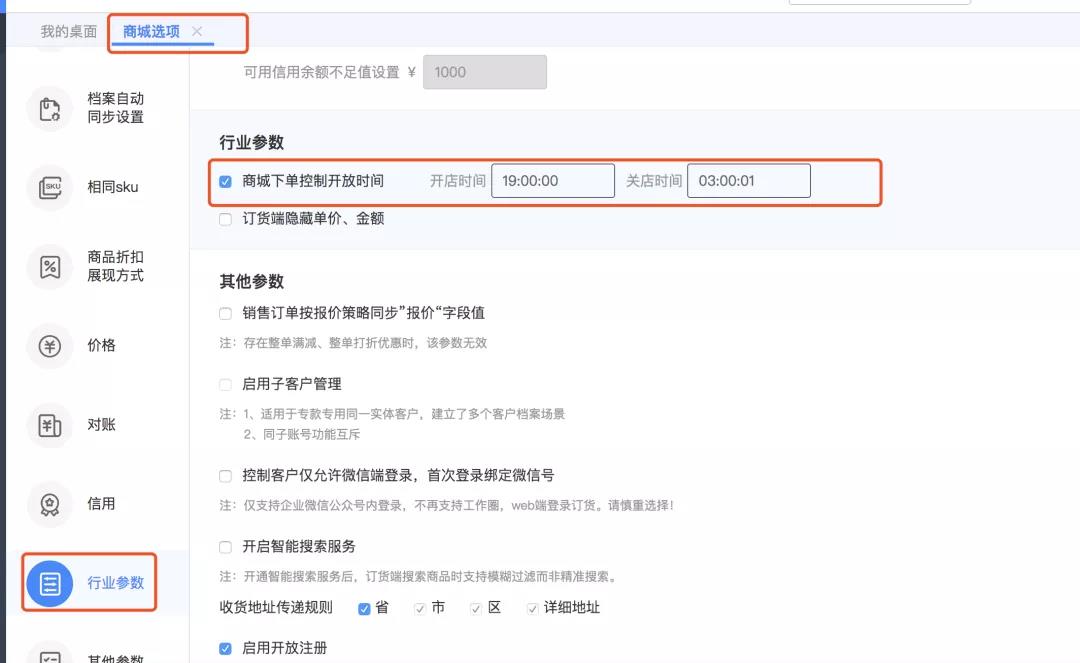This screenshot has height=663, width=1080.
Task: Select the 商城选项 tab
Action: click(x=152, y=31)
